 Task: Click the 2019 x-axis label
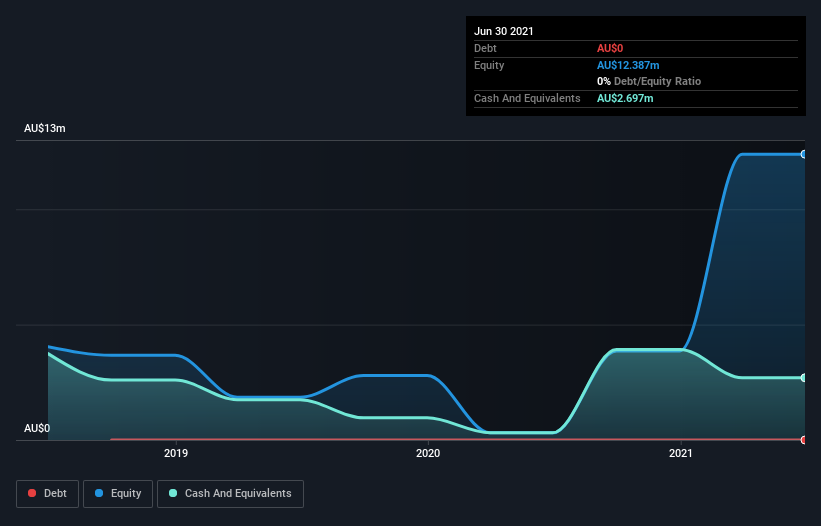(x=176, y=453)
